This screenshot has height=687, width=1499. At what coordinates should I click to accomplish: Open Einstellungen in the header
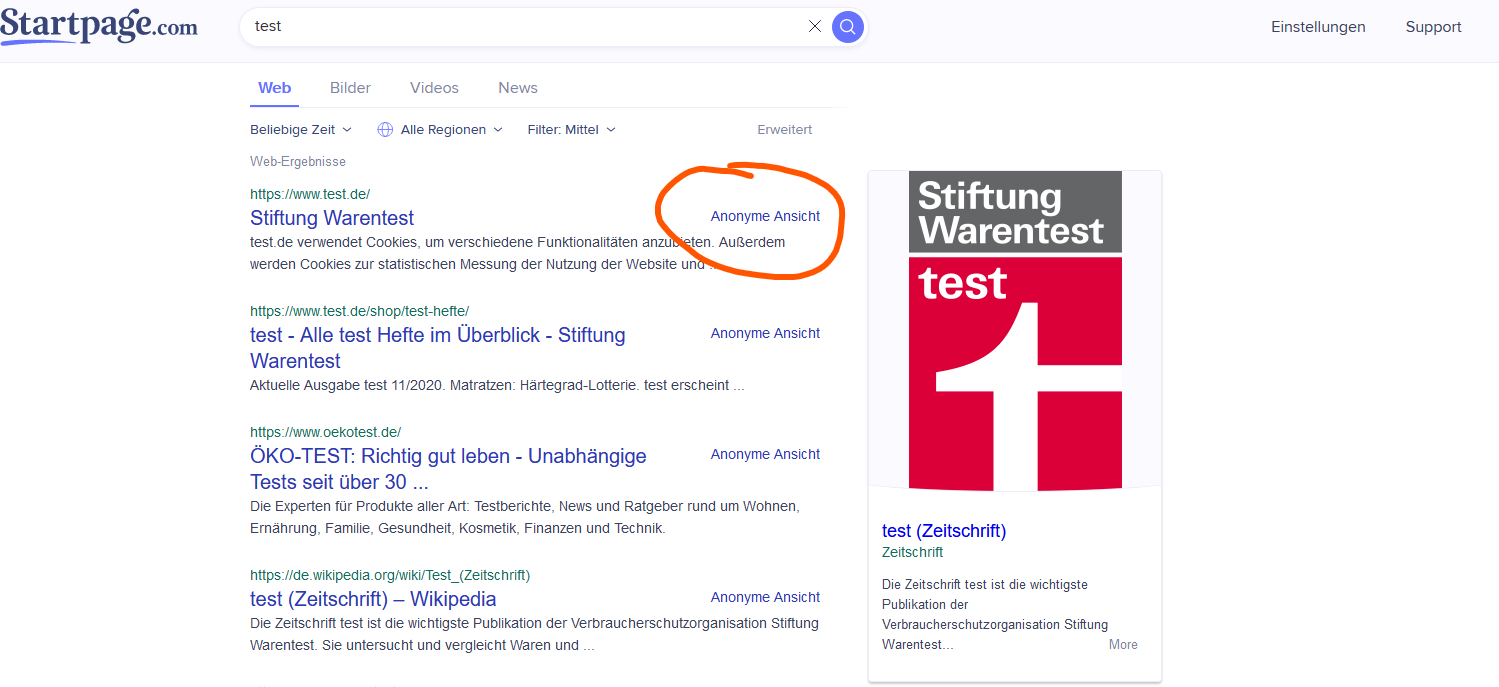[x=1318, y=27]
